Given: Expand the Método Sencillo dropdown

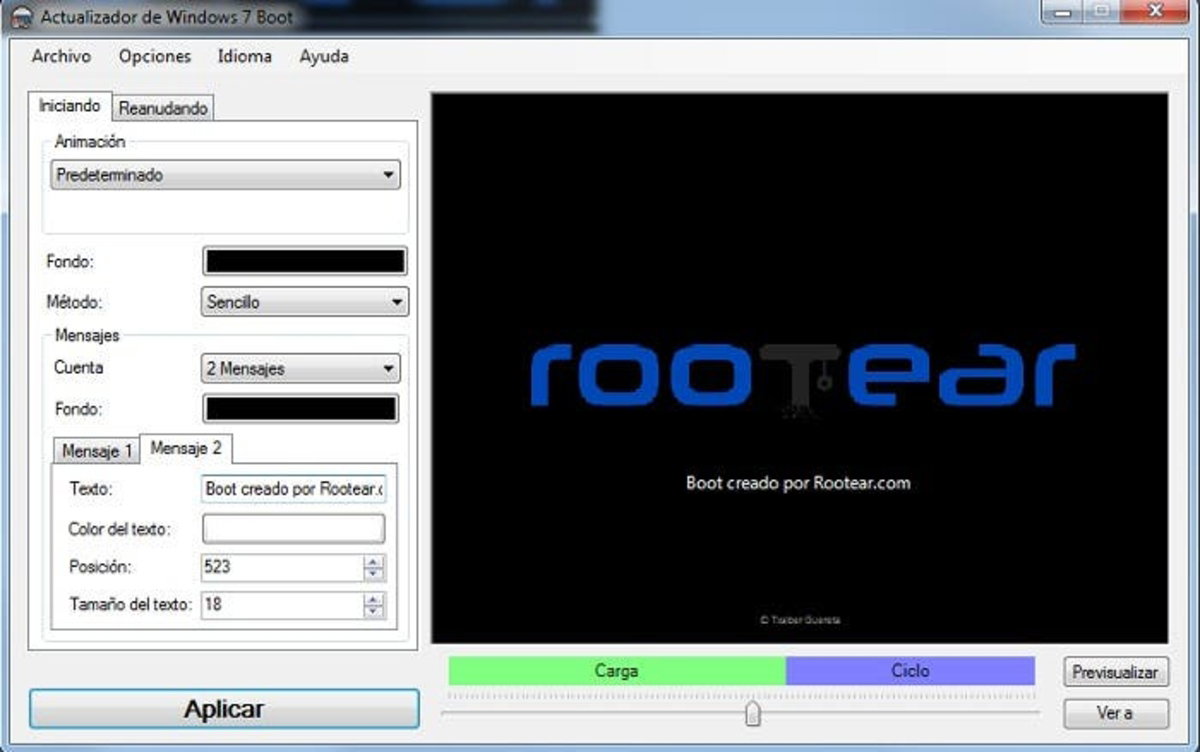Looking at the screenshot, I should click(305, 301).
